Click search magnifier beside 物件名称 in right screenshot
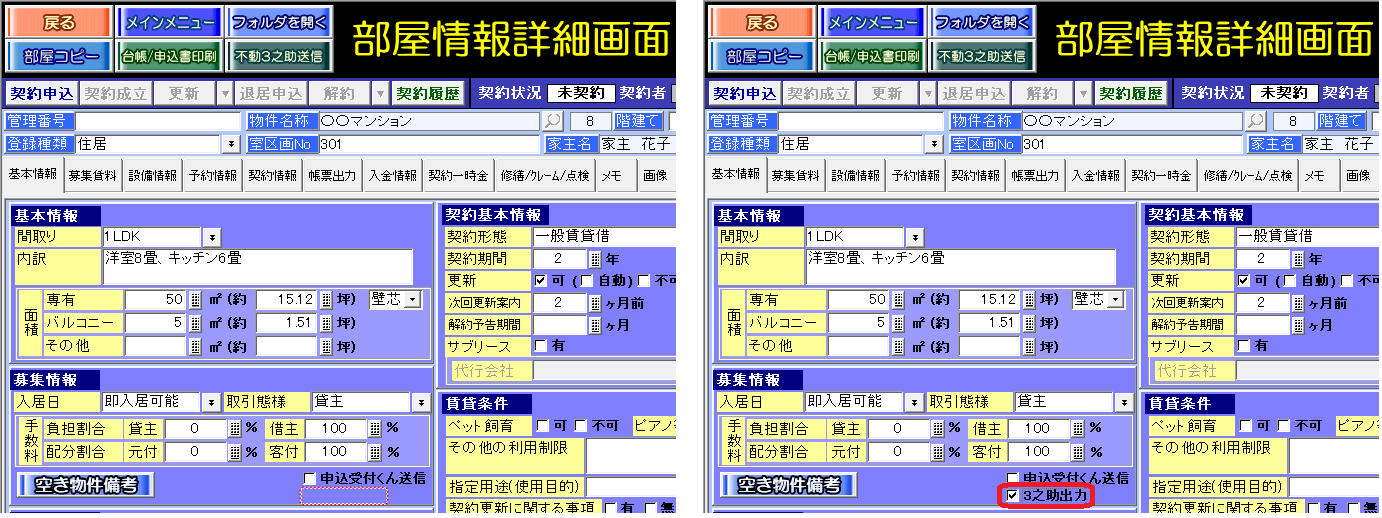The width and height of the screenshot is (1382, 518). click(1255, 121)
